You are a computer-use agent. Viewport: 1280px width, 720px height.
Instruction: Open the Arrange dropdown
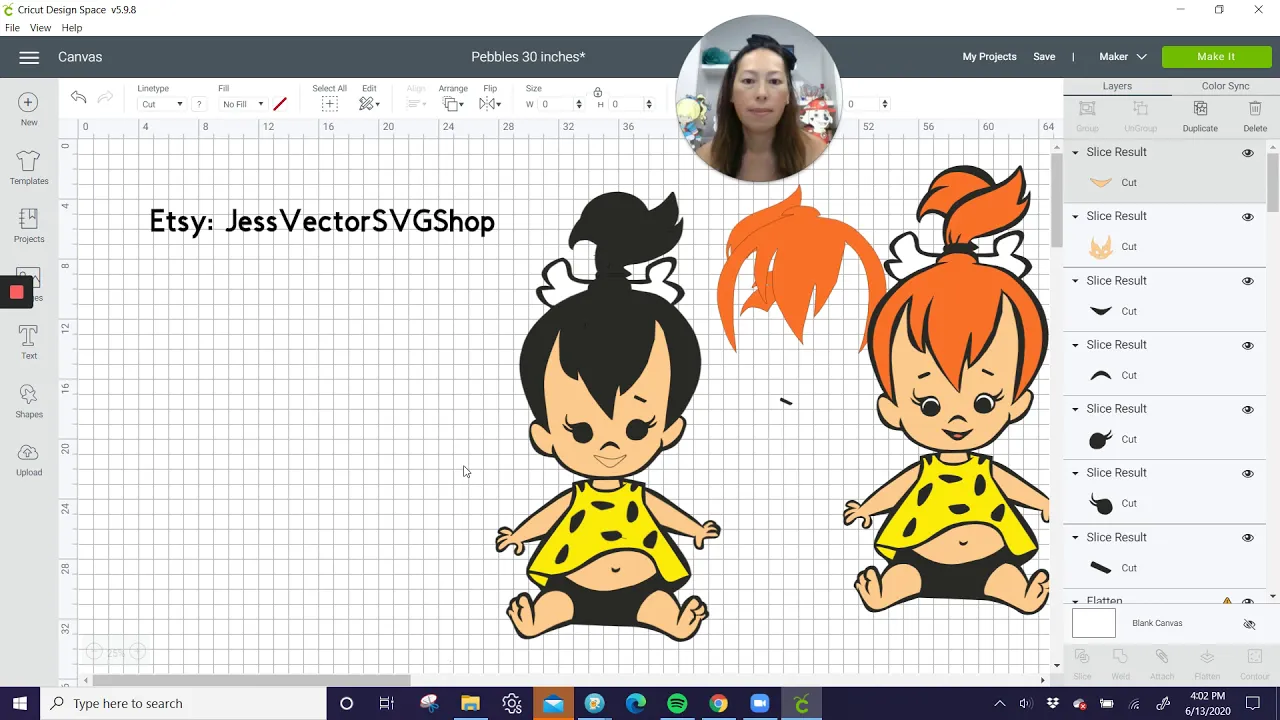point(453,104)
